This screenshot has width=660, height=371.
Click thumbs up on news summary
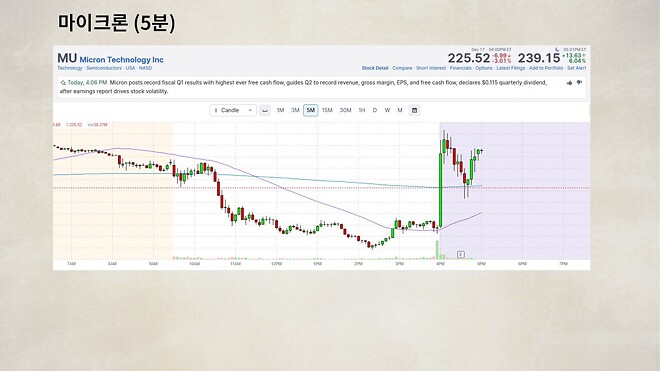(570, 83)
